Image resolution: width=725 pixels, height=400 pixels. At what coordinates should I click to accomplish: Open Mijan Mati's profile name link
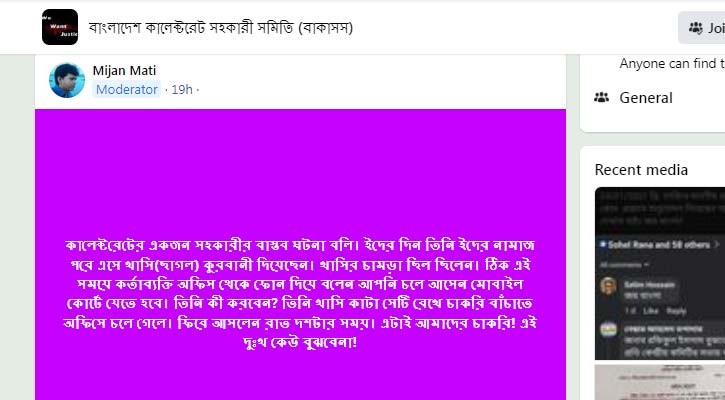[124, 70]
